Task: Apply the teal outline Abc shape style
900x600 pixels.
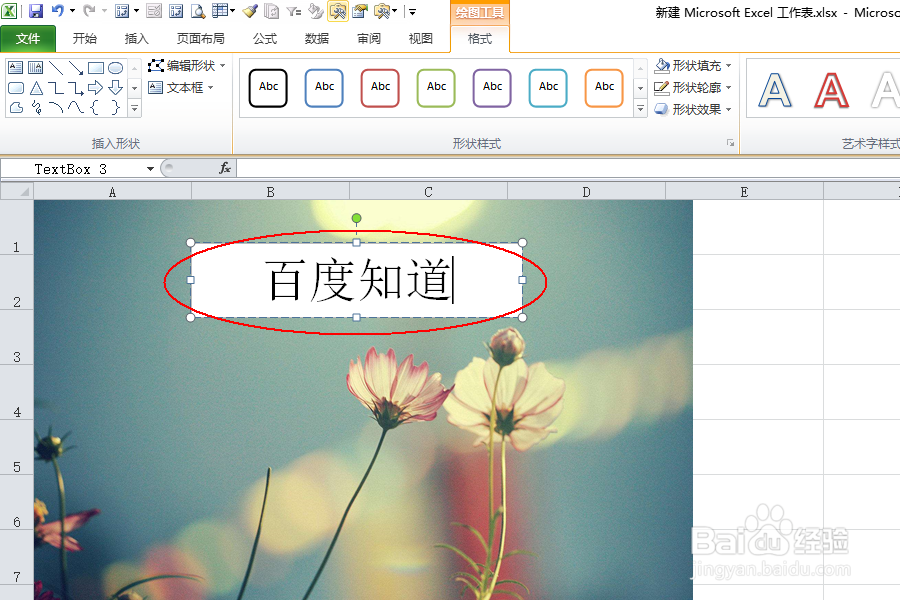Action: pyautogui.click(x=548, y=88)
